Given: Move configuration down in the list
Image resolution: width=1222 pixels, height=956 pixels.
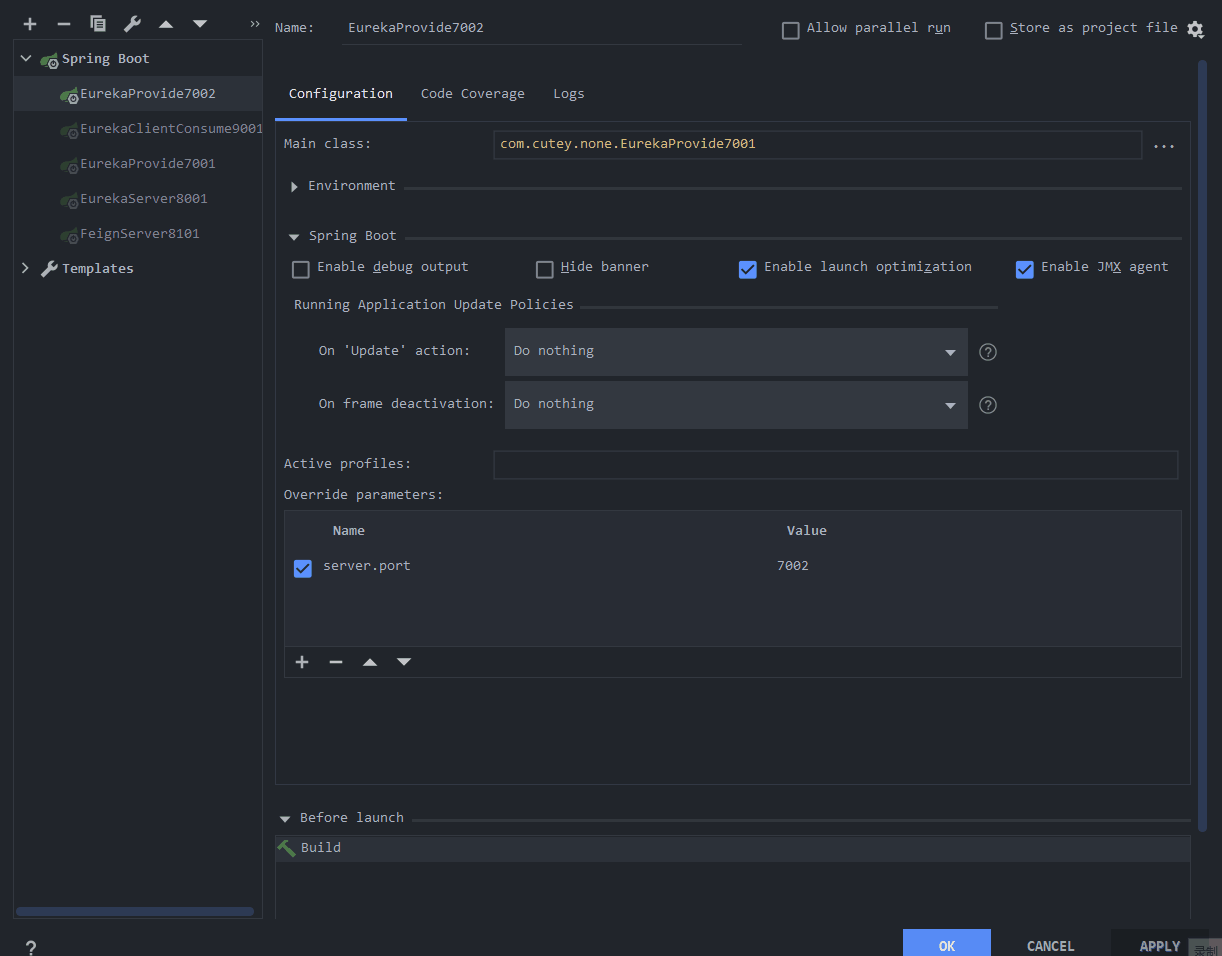Looking at the screenshot, I should [x=200, y=23].
